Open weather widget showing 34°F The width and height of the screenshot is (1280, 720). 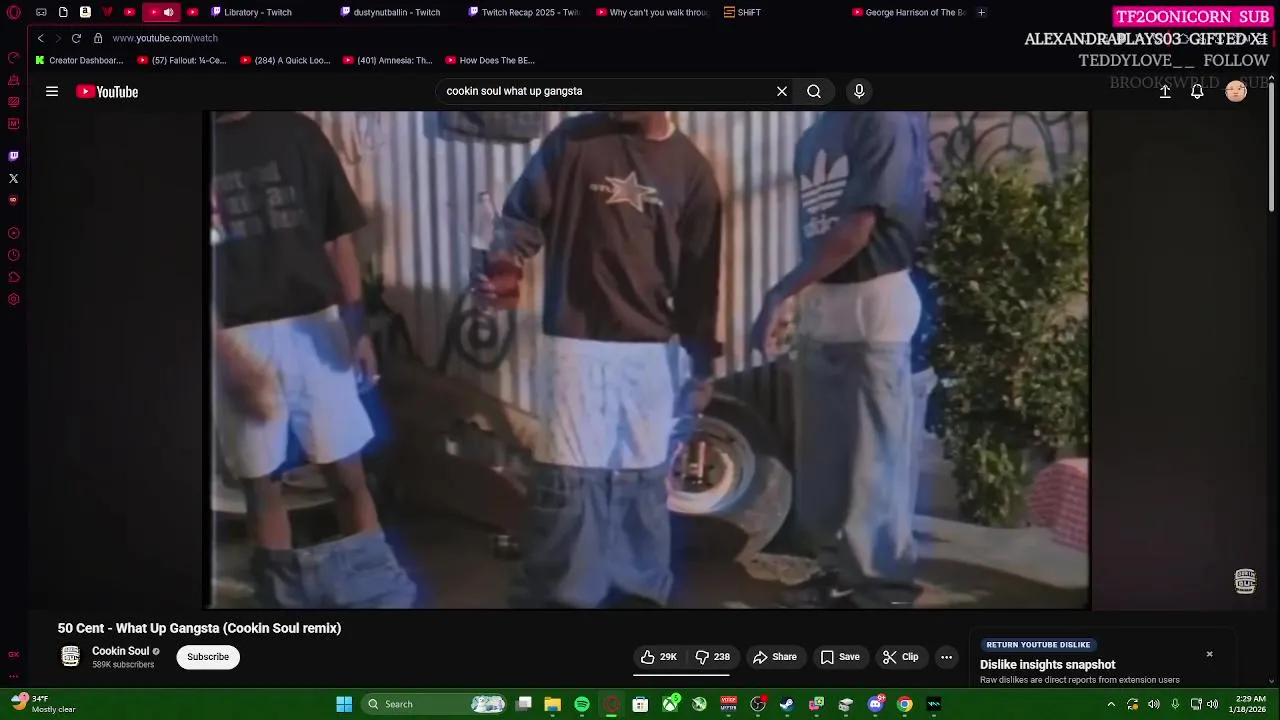pos(45,704)
